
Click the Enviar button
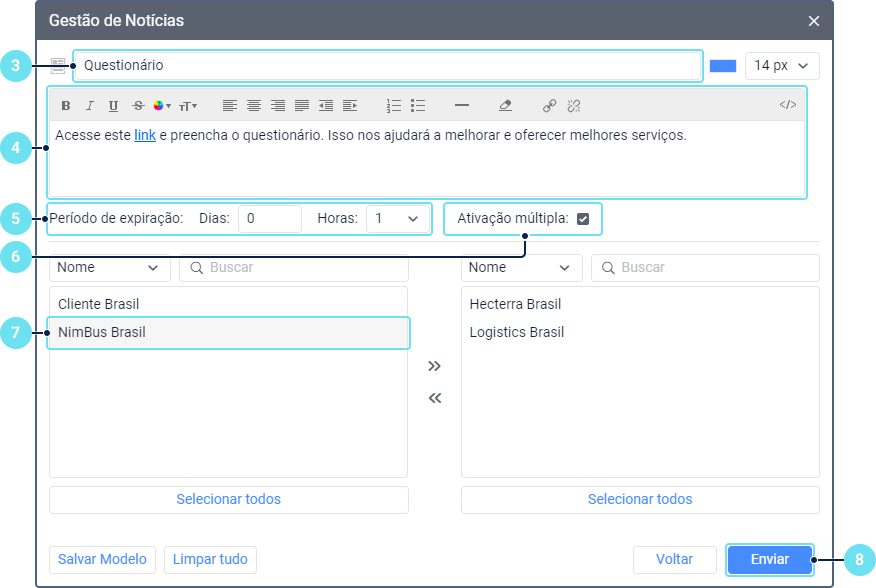(x=770, y=560)
